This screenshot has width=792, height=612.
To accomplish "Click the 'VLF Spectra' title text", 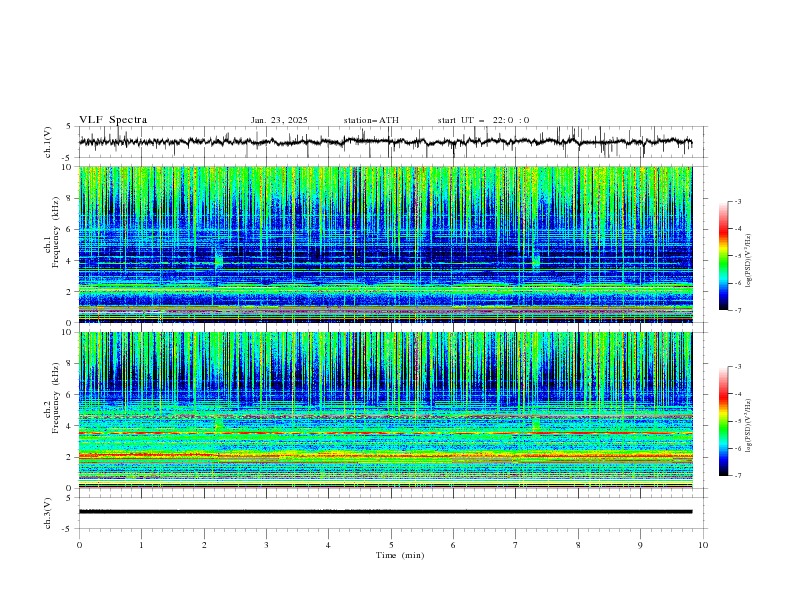I will (113, 120).
